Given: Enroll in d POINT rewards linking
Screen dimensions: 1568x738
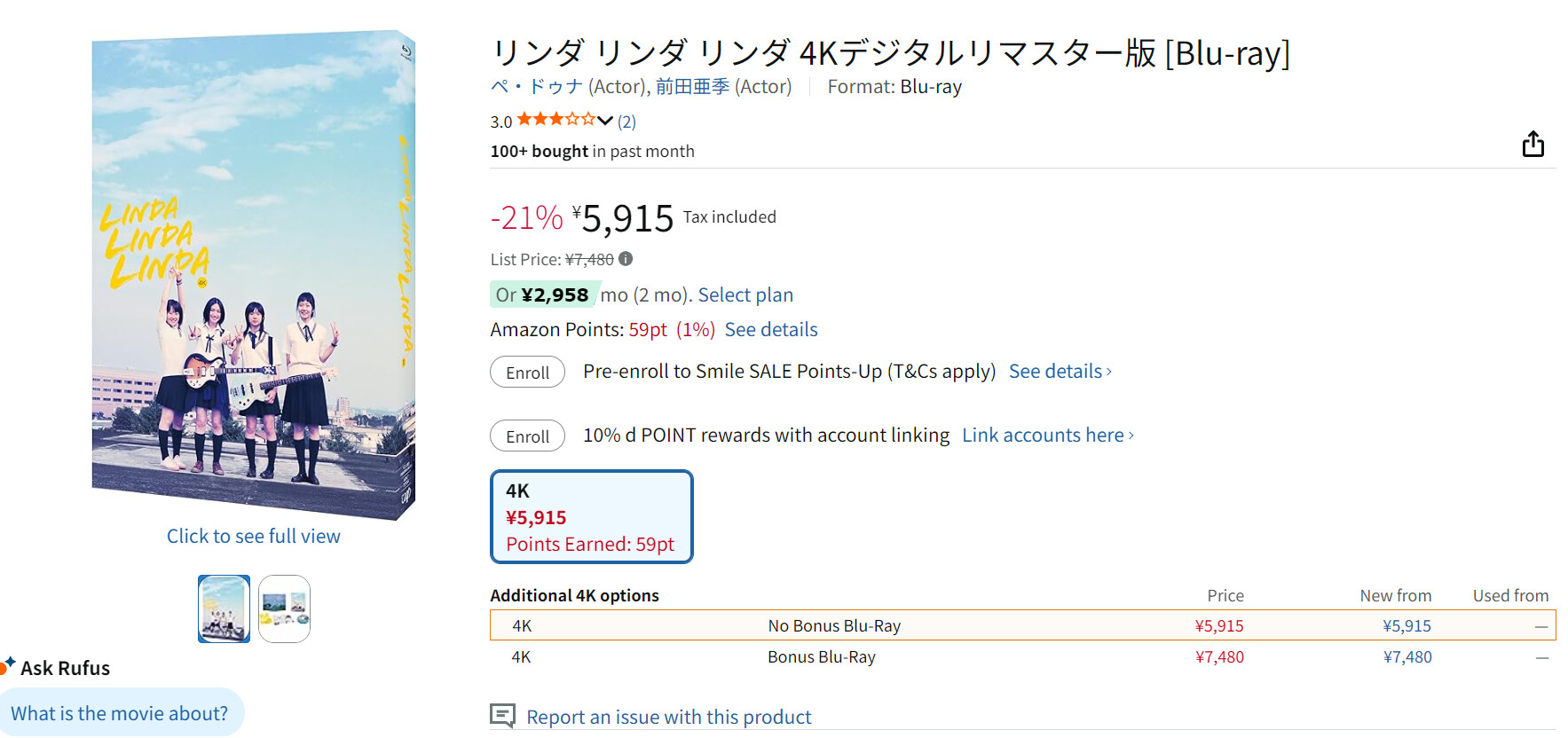Looking at the screenshot, I should [x=527, y=436].
